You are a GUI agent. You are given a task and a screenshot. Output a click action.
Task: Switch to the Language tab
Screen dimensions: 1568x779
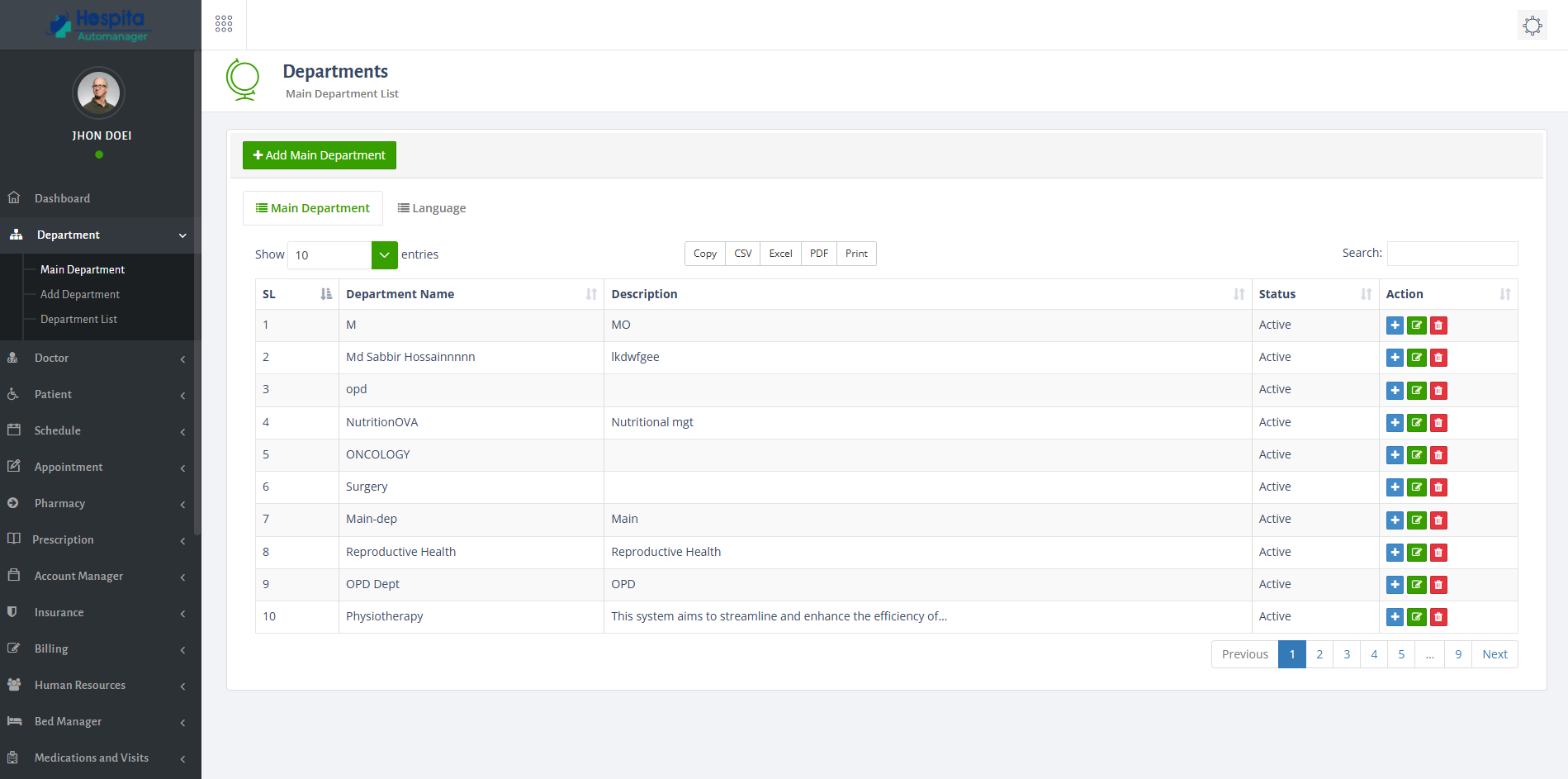coord(431,207)
